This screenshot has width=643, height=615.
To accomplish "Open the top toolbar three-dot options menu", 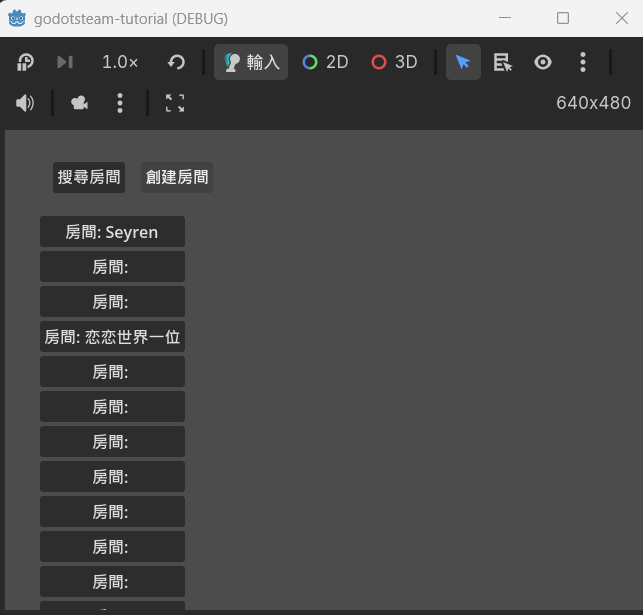I will [583, 62].
